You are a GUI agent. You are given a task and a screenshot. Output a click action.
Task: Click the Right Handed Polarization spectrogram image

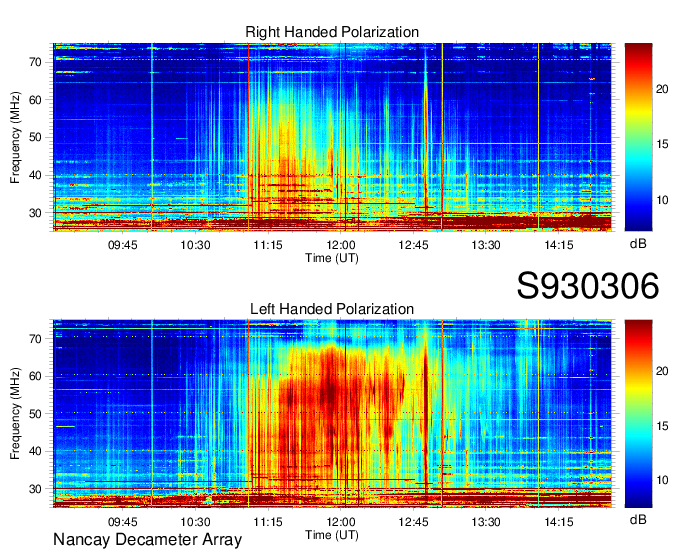click(x=332, y=137)
